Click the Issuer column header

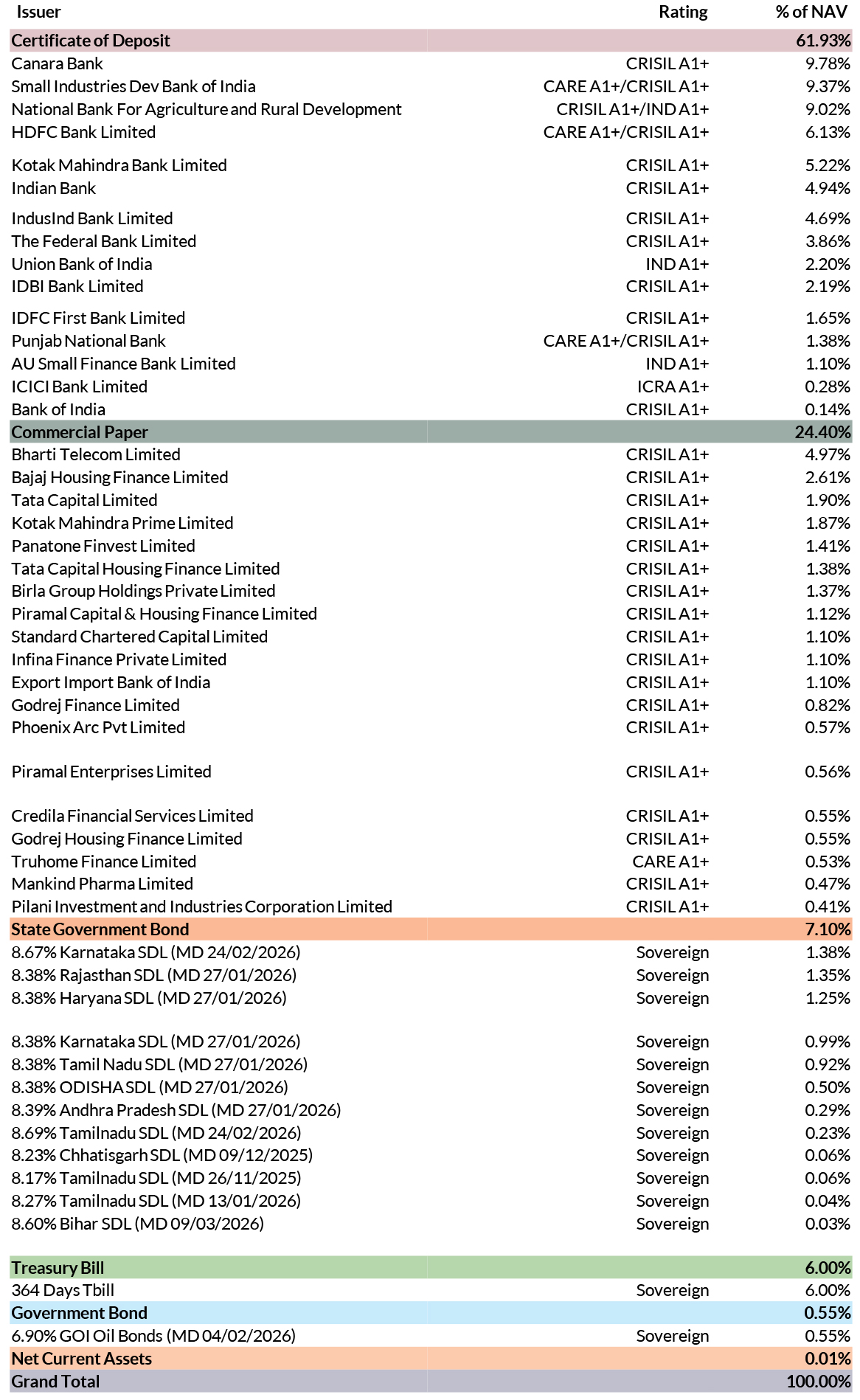pyautogui.click(x=39, y=13)
